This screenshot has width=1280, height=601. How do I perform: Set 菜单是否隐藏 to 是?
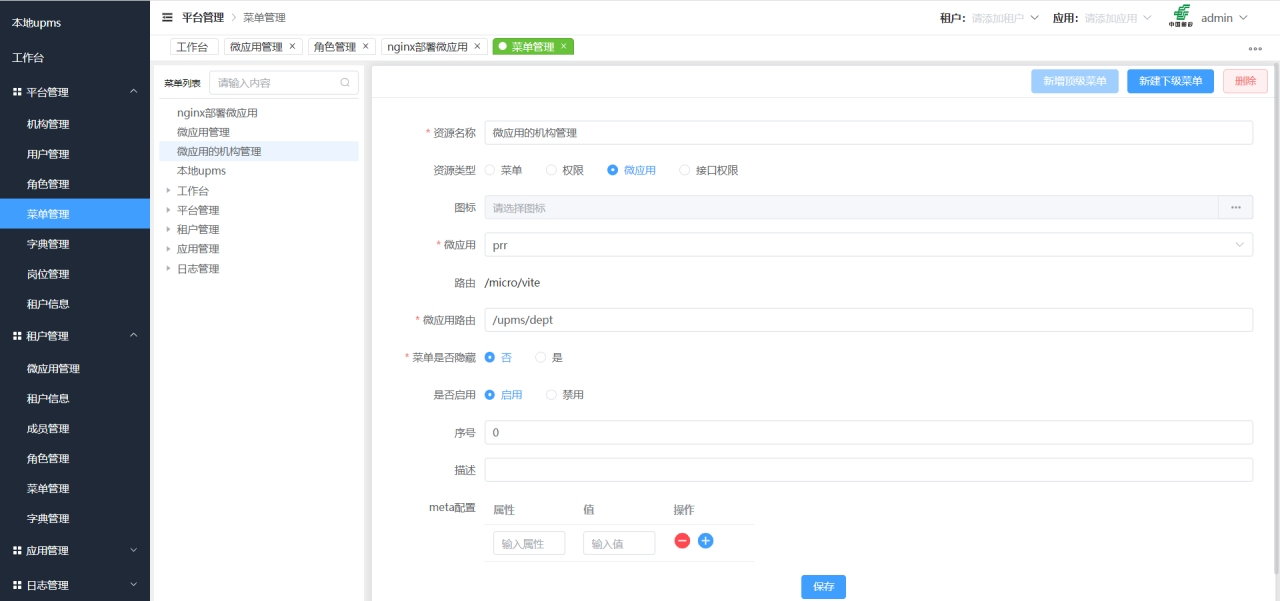pos(541,357)
